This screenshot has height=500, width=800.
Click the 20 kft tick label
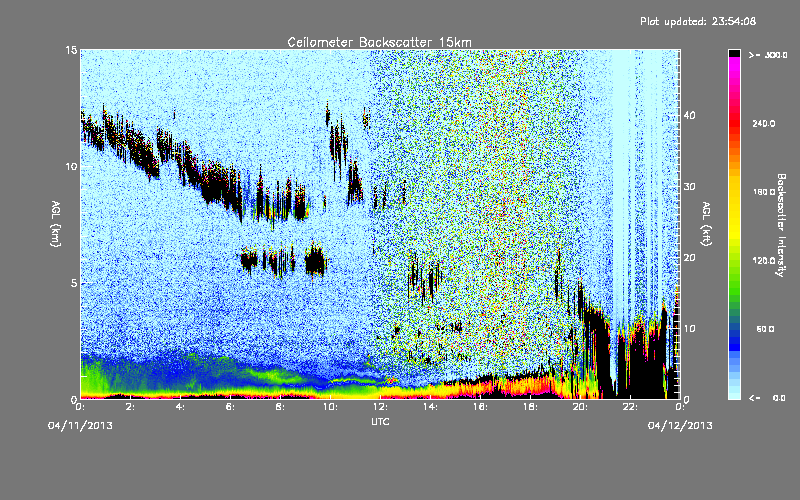[689, 258]
